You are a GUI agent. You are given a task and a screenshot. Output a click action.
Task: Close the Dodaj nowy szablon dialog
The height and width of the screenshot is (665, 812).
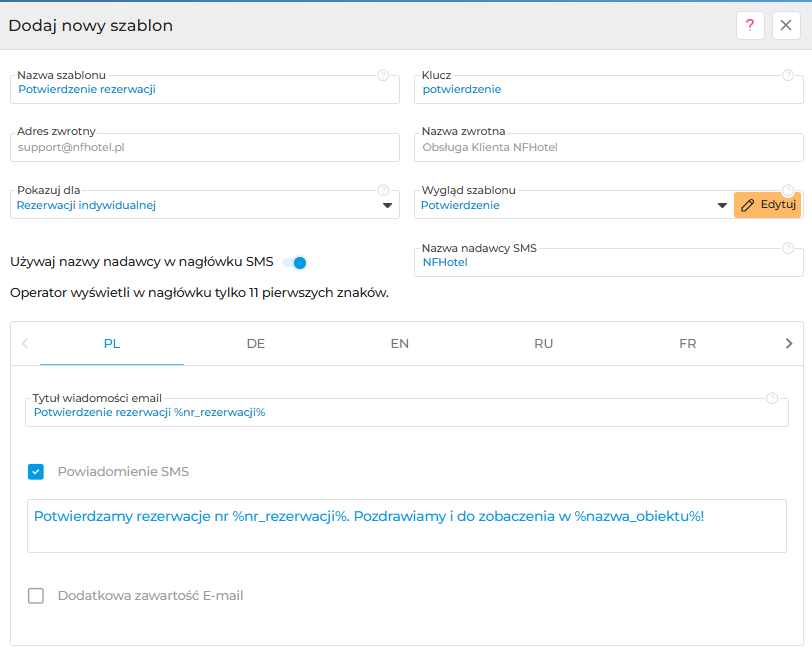click(x=786, y=25)
